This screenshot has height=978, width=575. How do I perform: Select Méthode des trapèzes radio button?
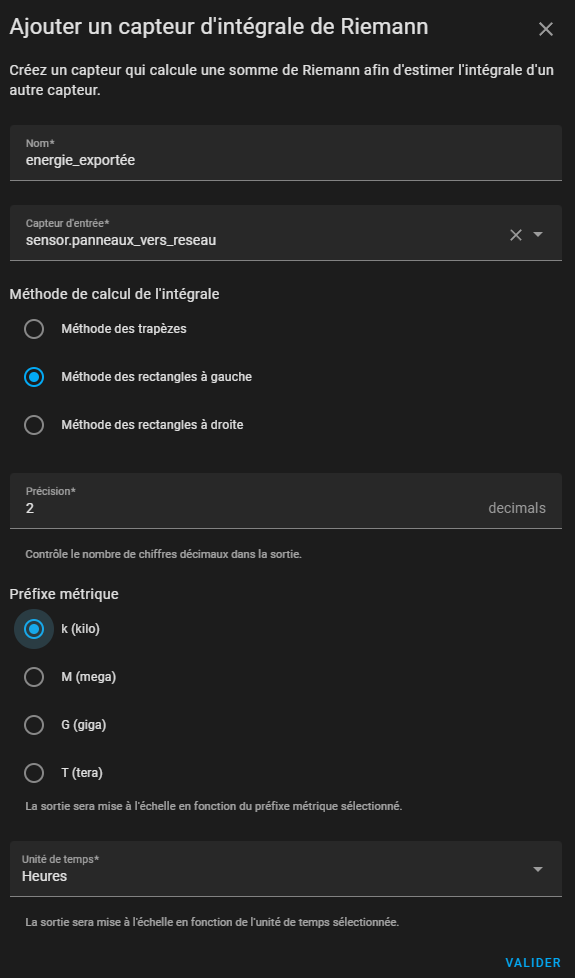coord(34,329)
